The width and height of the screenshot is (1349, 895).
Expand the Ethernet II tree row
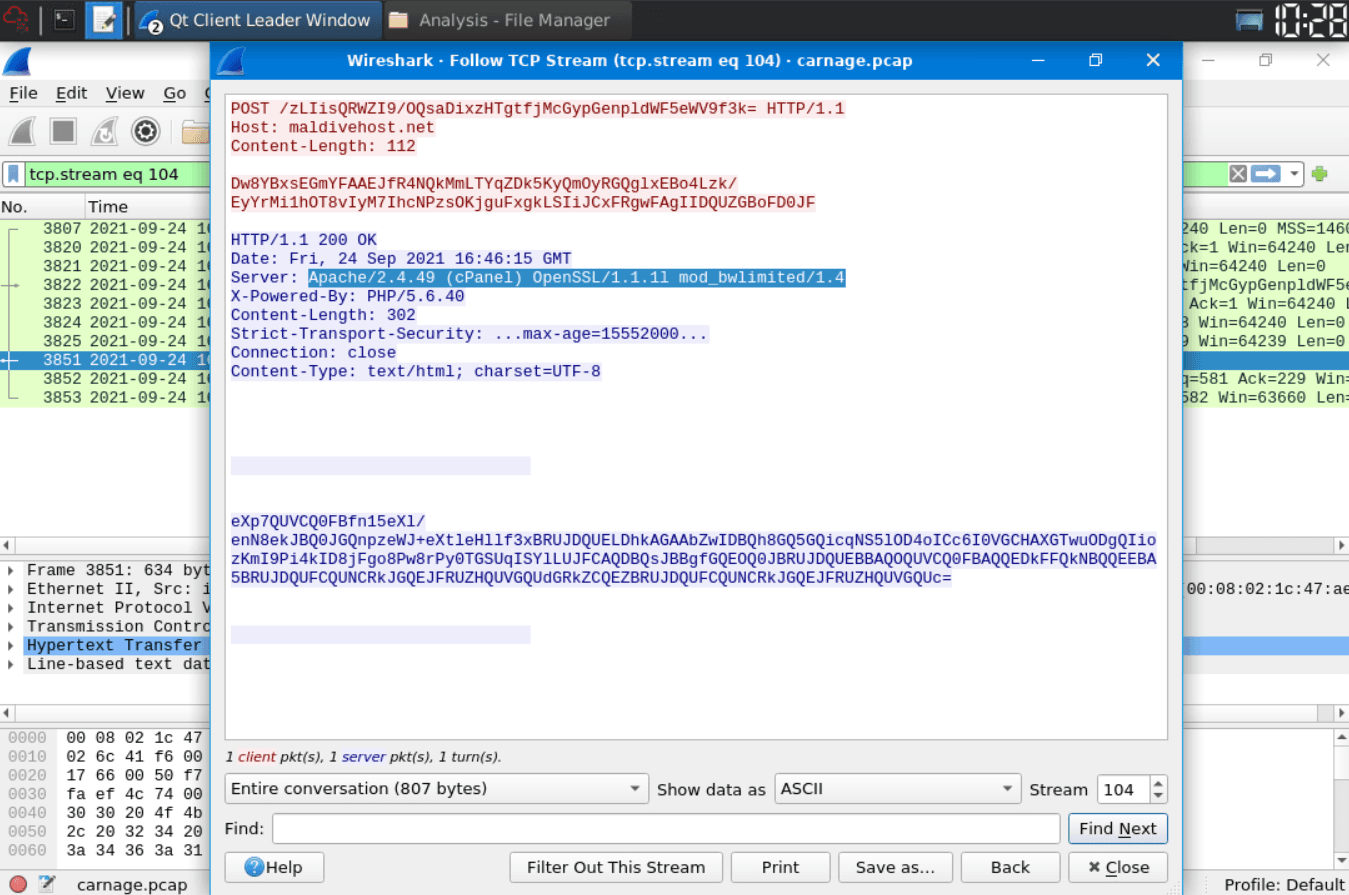tap(11, 590)
